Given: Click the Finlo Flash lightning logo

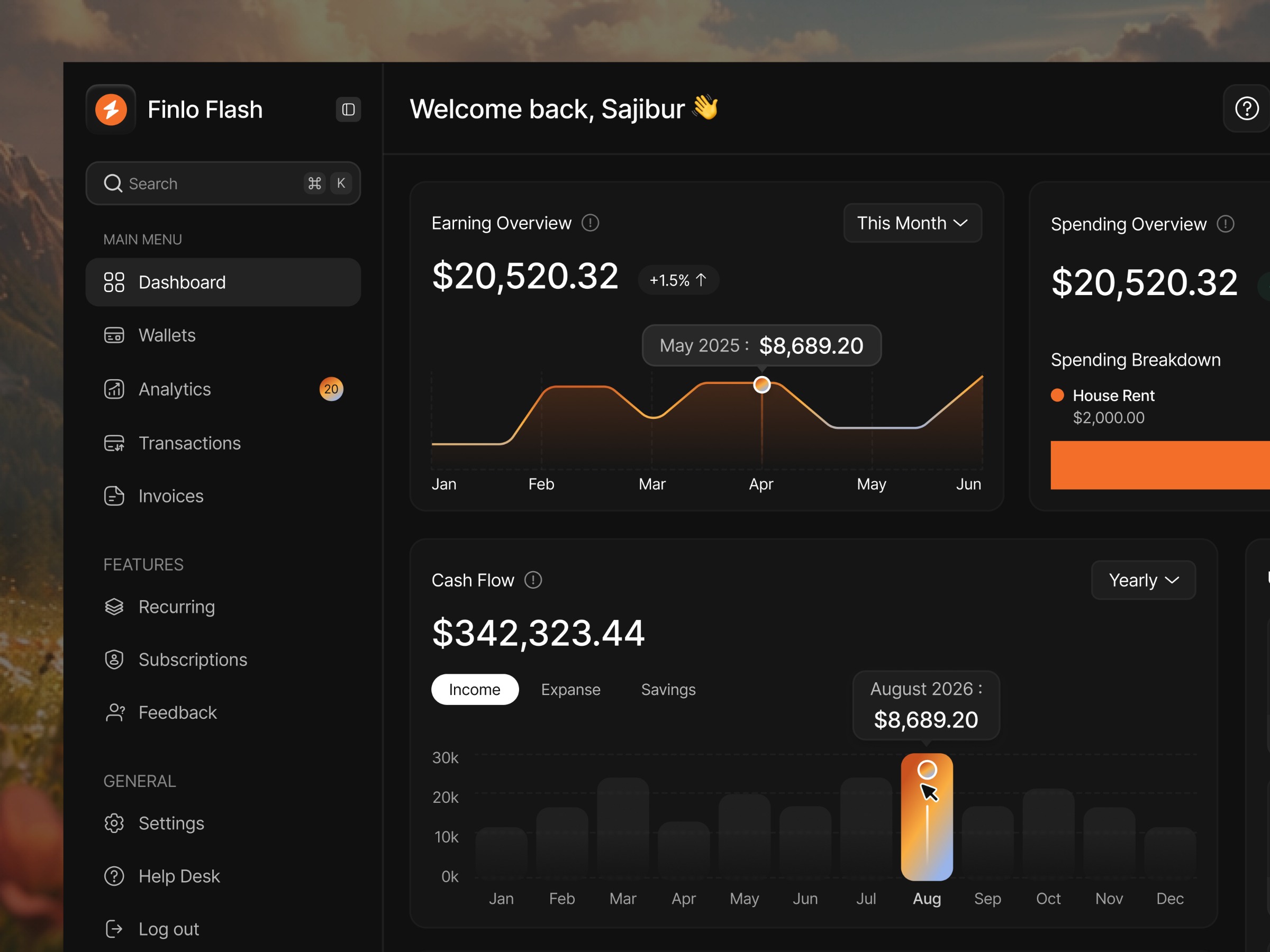Looking at the screenshot, I should point(111,109).
